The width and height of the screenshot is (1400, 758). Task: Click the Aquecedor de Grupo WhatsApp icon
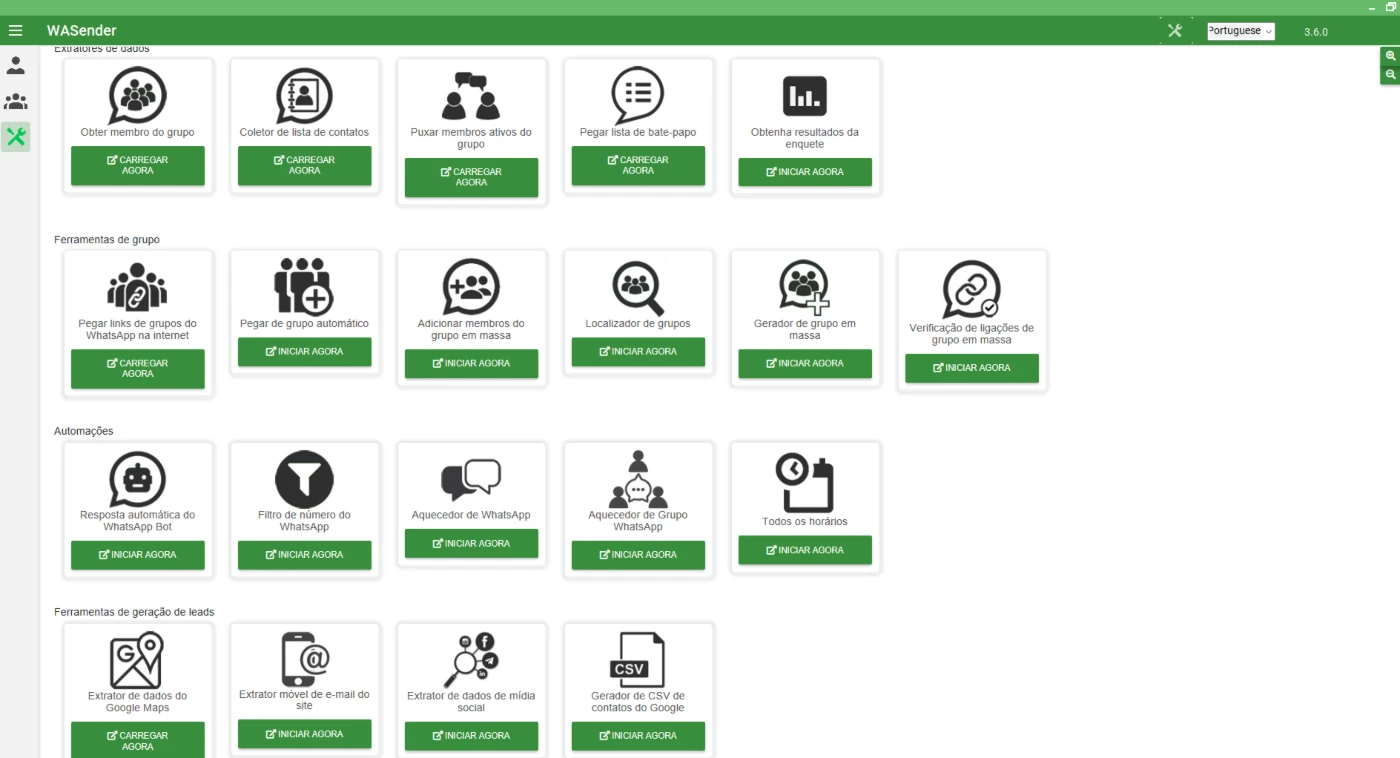(x=638, y=479)
